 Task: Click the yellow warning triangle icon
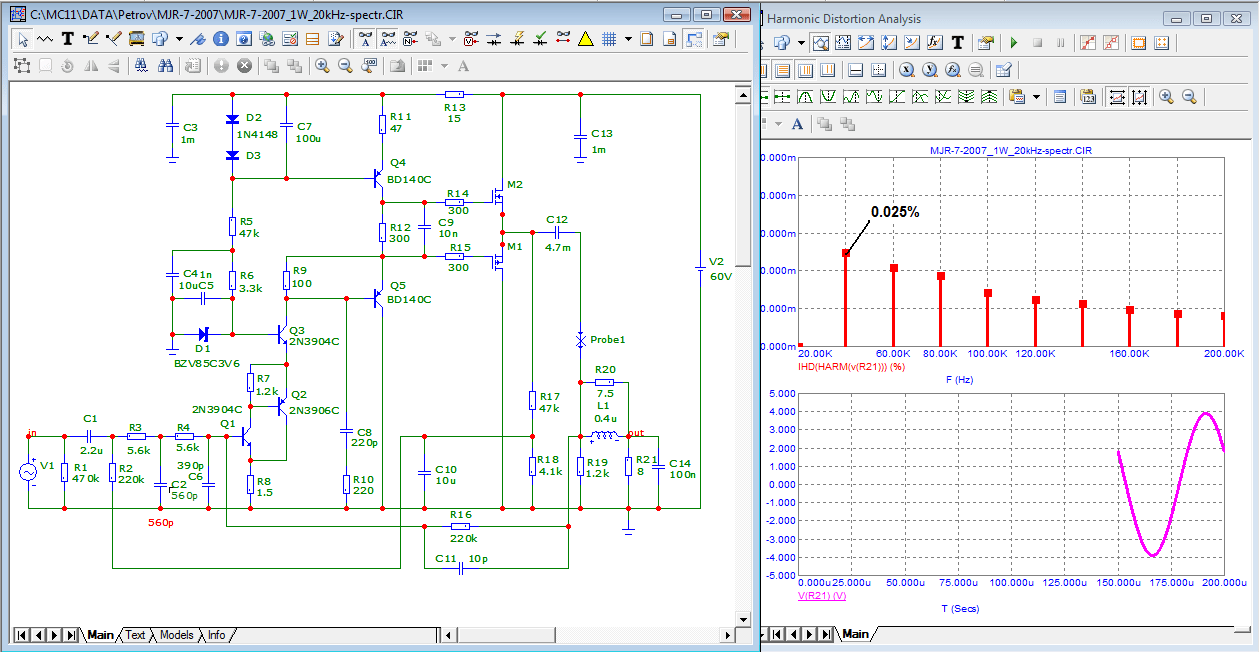586,39
